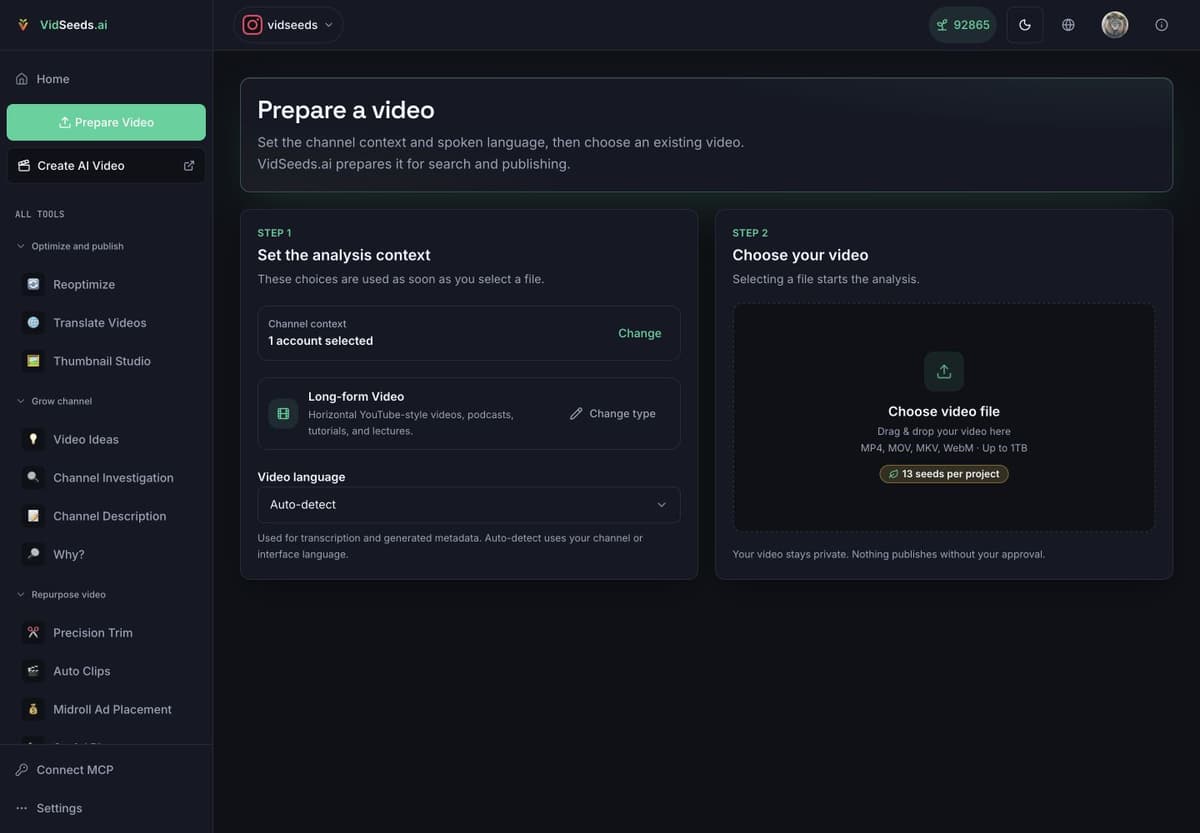Viewport: 1200px width, 833px height.
Task: Click the Why? magnifier icon
Action: [33, 554]
